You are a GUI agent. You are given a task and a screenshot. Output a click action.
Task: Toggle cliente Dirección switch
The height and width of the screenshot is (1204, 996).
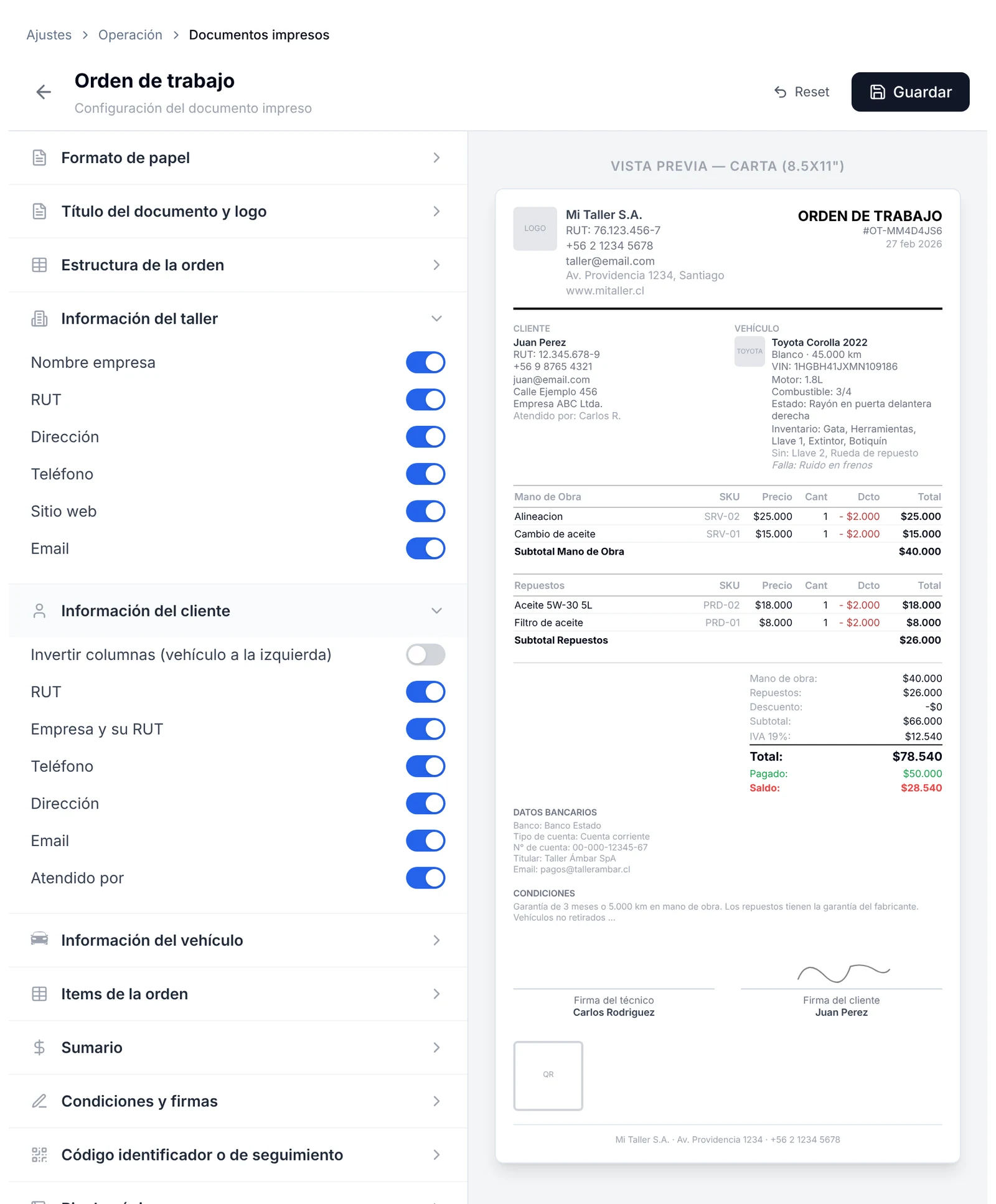[x=426, y=804]
